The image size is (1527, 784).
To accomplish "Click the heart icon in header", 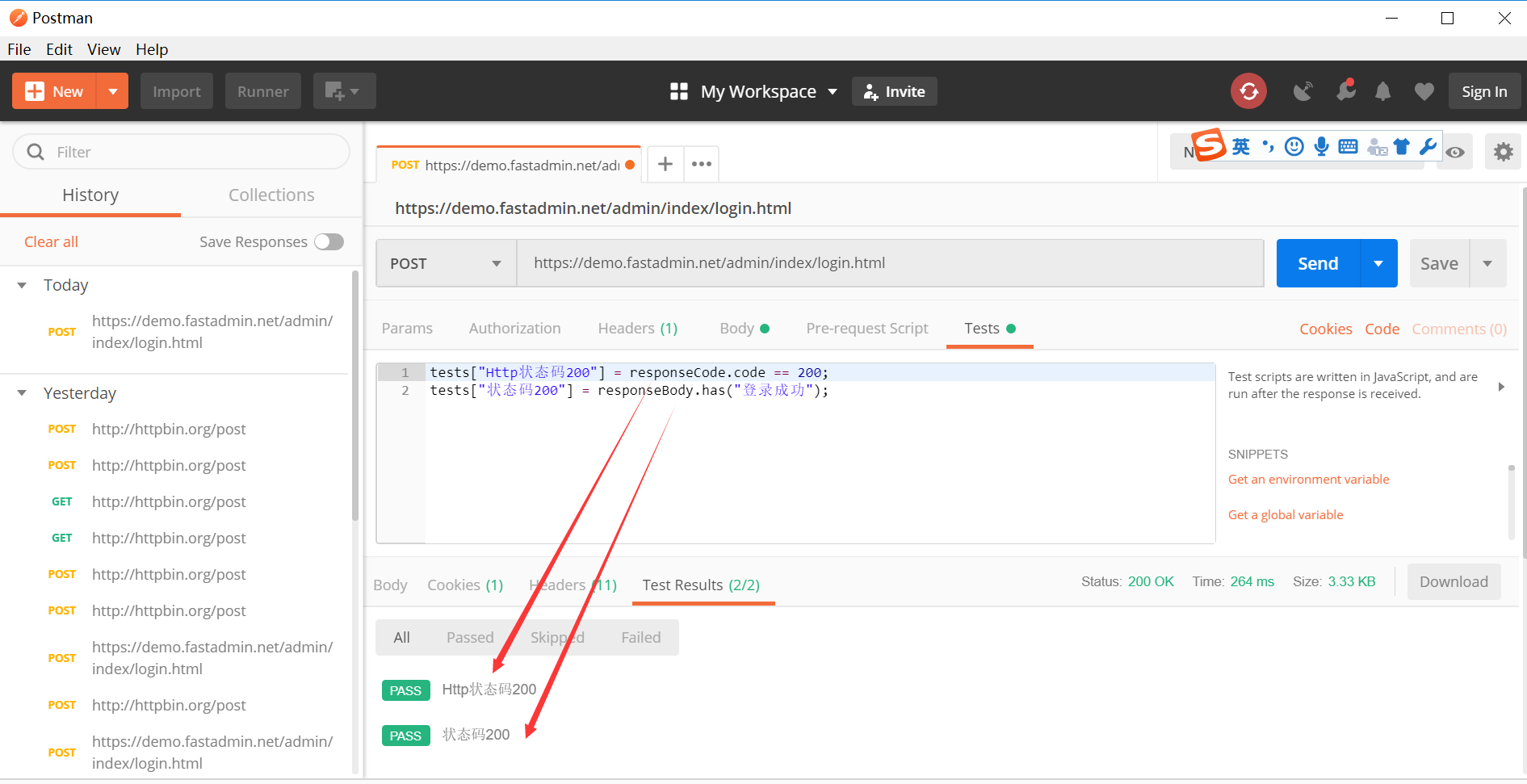I will (x=1424, y=91).
